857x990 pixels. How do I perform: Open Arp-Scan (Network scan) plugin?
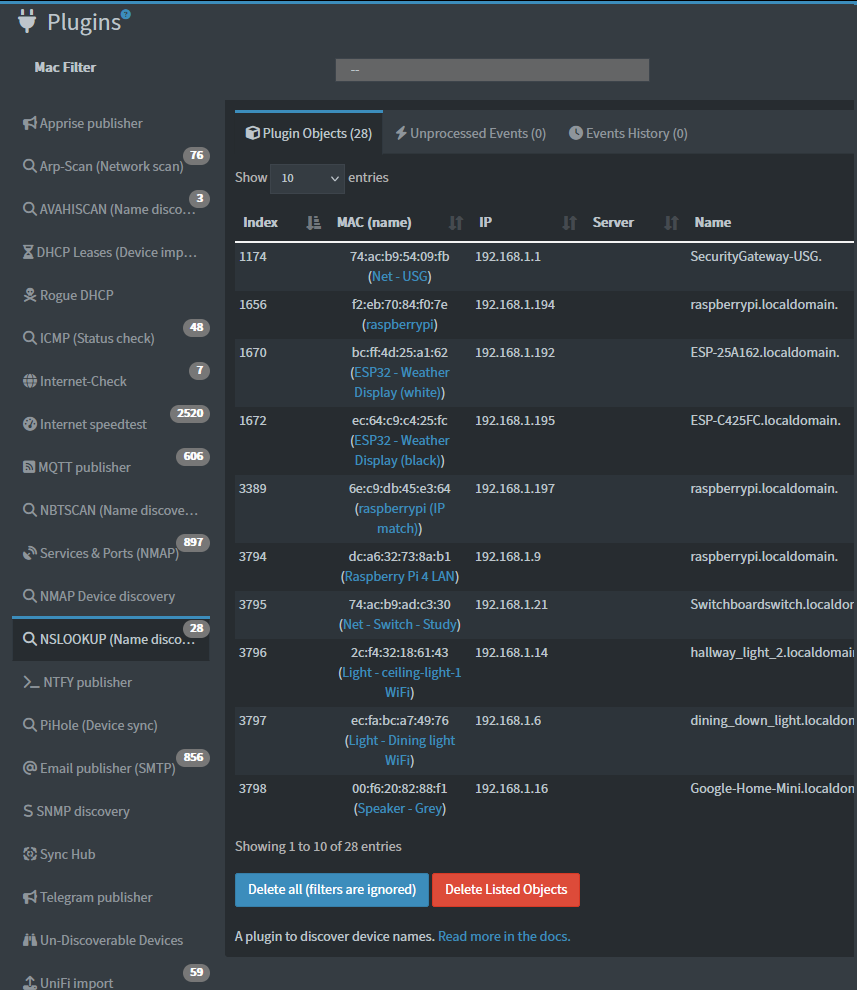(x=111, y=166)
